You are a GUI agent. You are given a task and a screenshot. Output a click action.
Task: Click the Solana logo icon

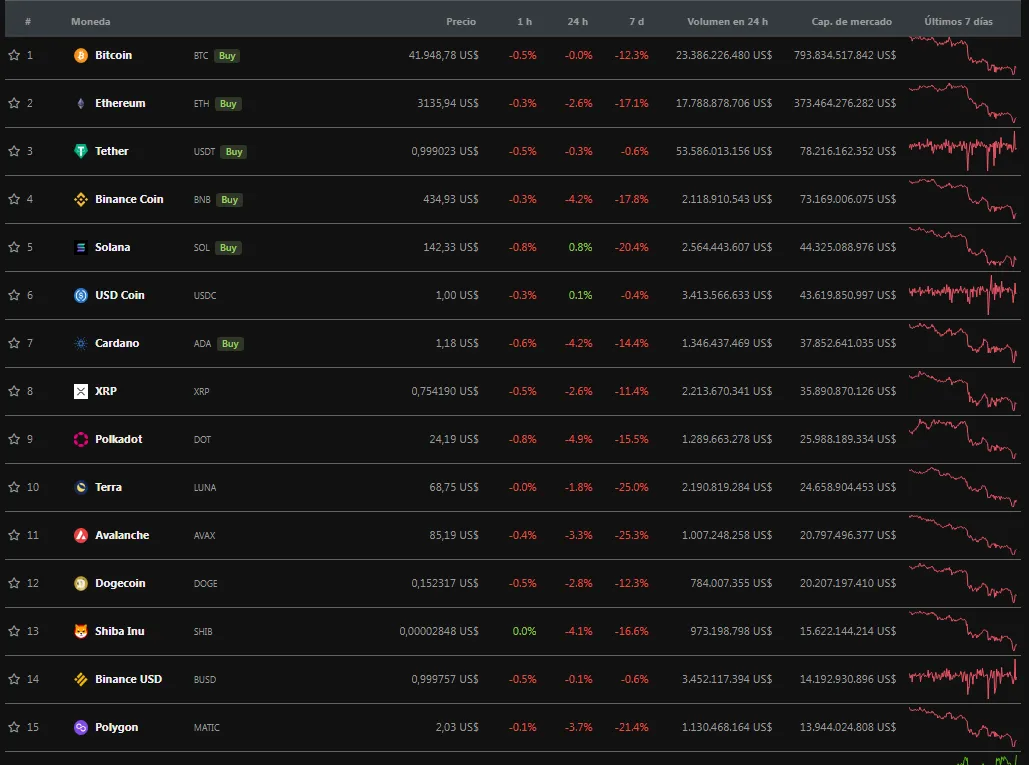coord(81,247)
